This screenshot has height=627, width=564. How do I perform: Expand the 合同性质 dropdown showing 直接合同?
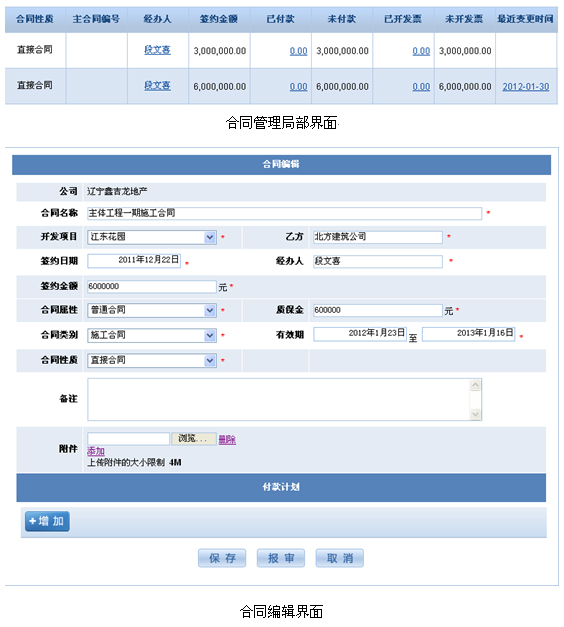click(x=152, y=360)
